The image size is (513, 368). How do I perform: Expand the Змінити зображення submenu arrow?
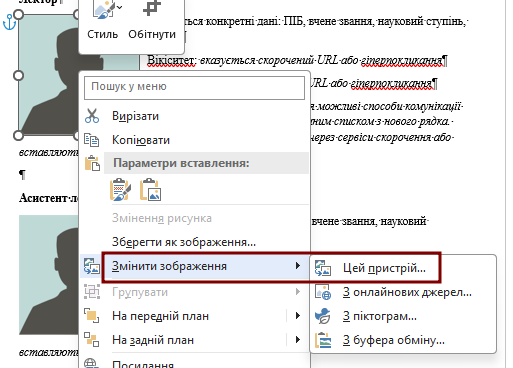[x=298, y=266]
